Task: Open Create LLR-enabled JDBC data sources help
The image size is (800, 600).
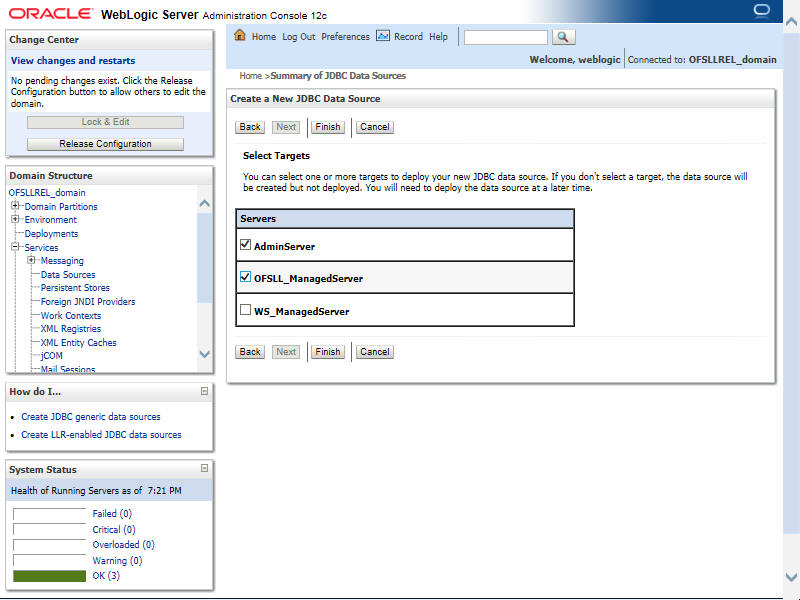Action: (x=101, y=435)
